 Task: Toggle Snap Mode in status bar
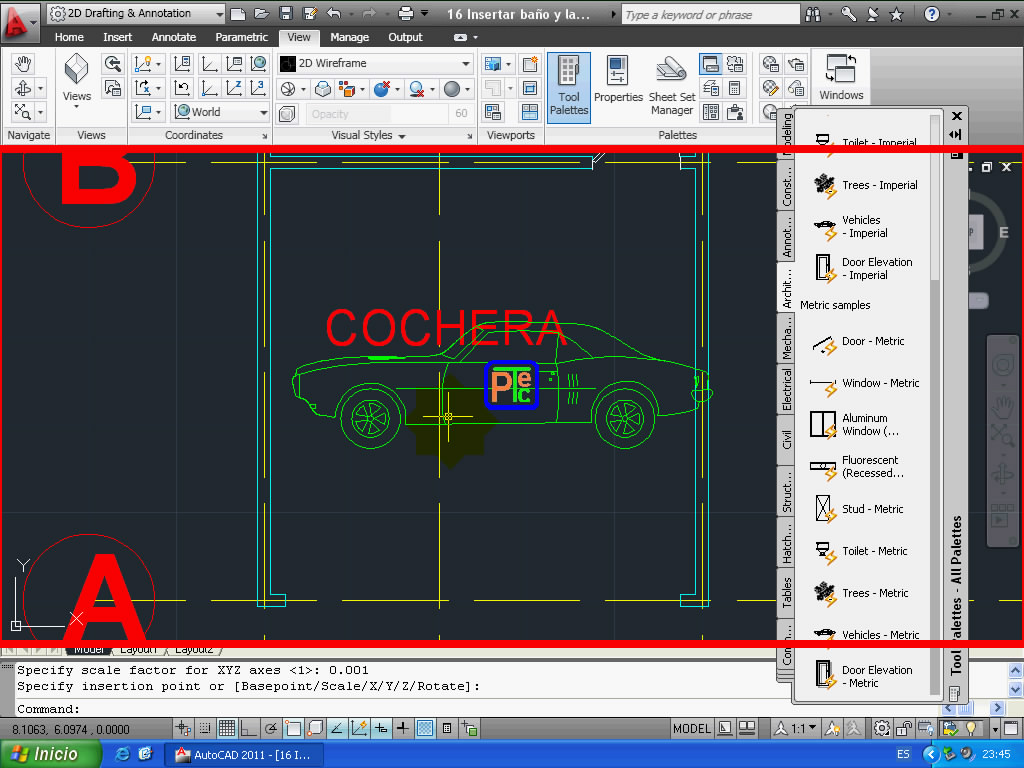205,728
